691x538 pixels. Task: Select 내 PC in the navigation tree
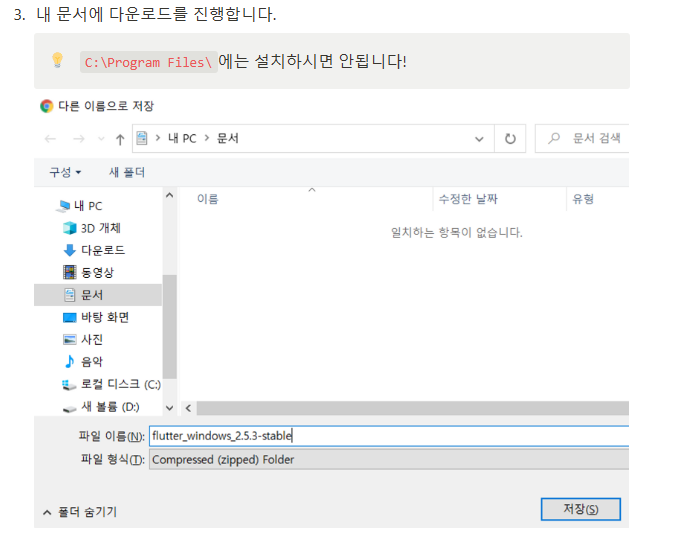coord(88,206)
